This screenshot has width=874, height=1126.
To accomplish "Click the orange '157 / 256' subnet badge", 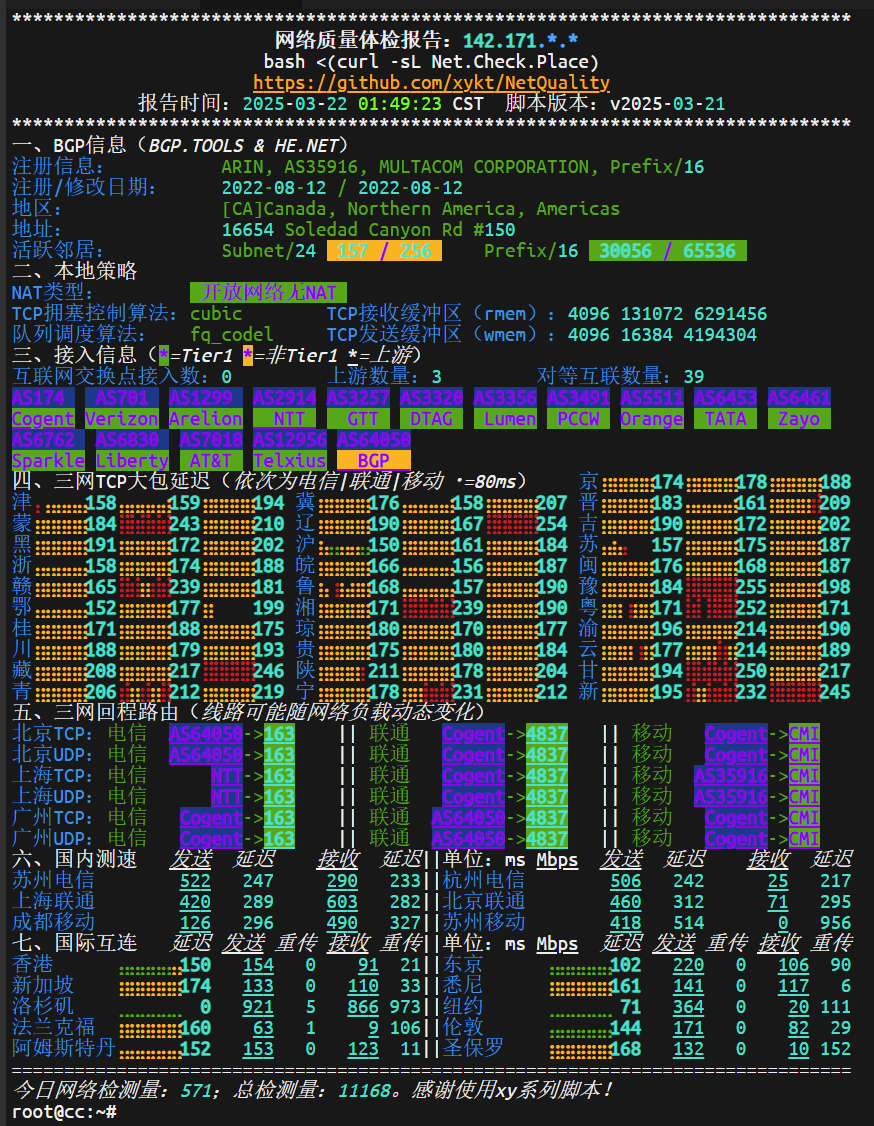I will 384,251.
